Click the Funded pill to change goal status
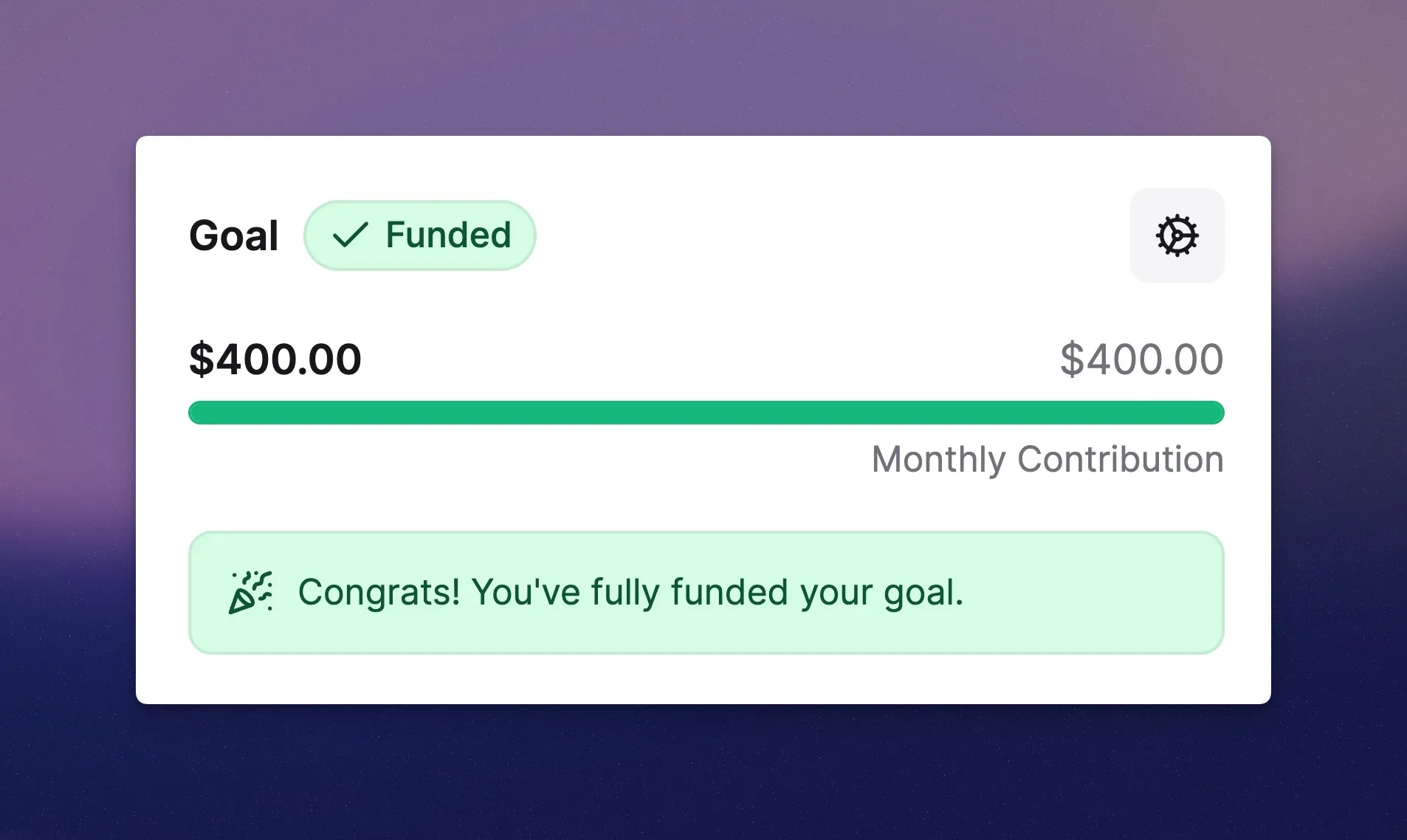 tap(419, 235)
